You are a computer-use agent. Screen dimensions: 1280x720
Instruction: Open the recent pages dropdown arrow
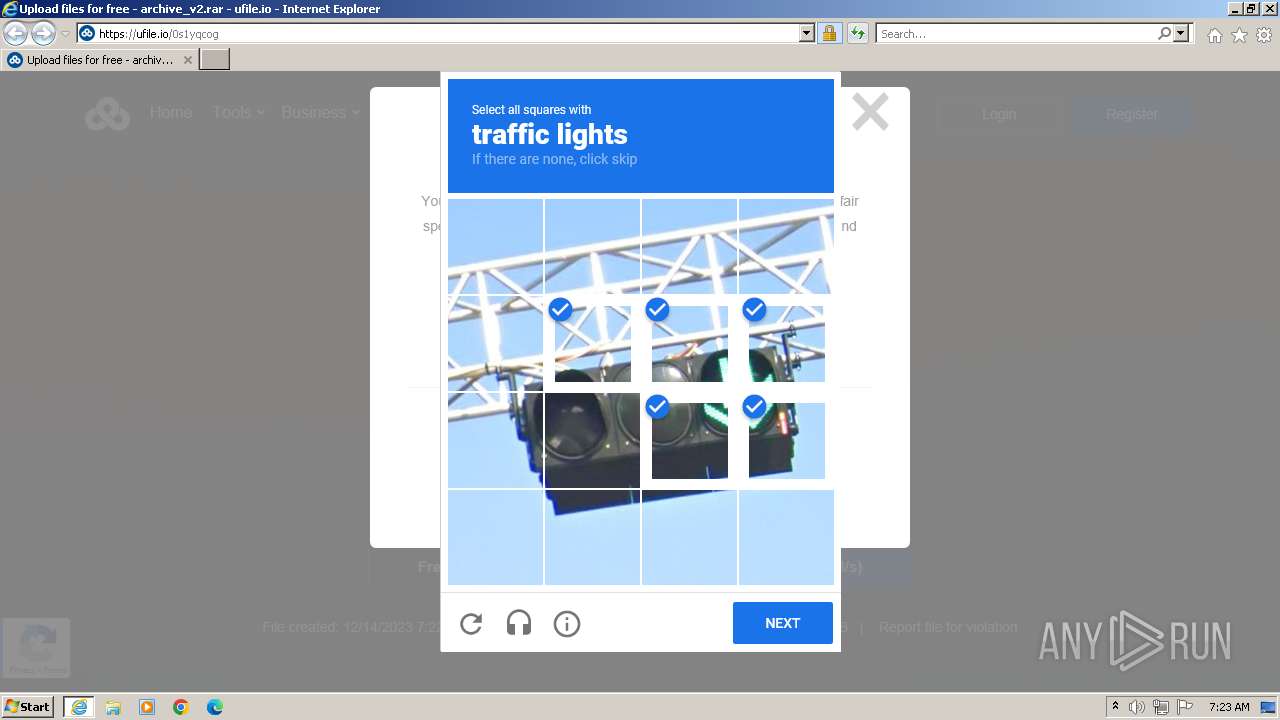(65, 34)
